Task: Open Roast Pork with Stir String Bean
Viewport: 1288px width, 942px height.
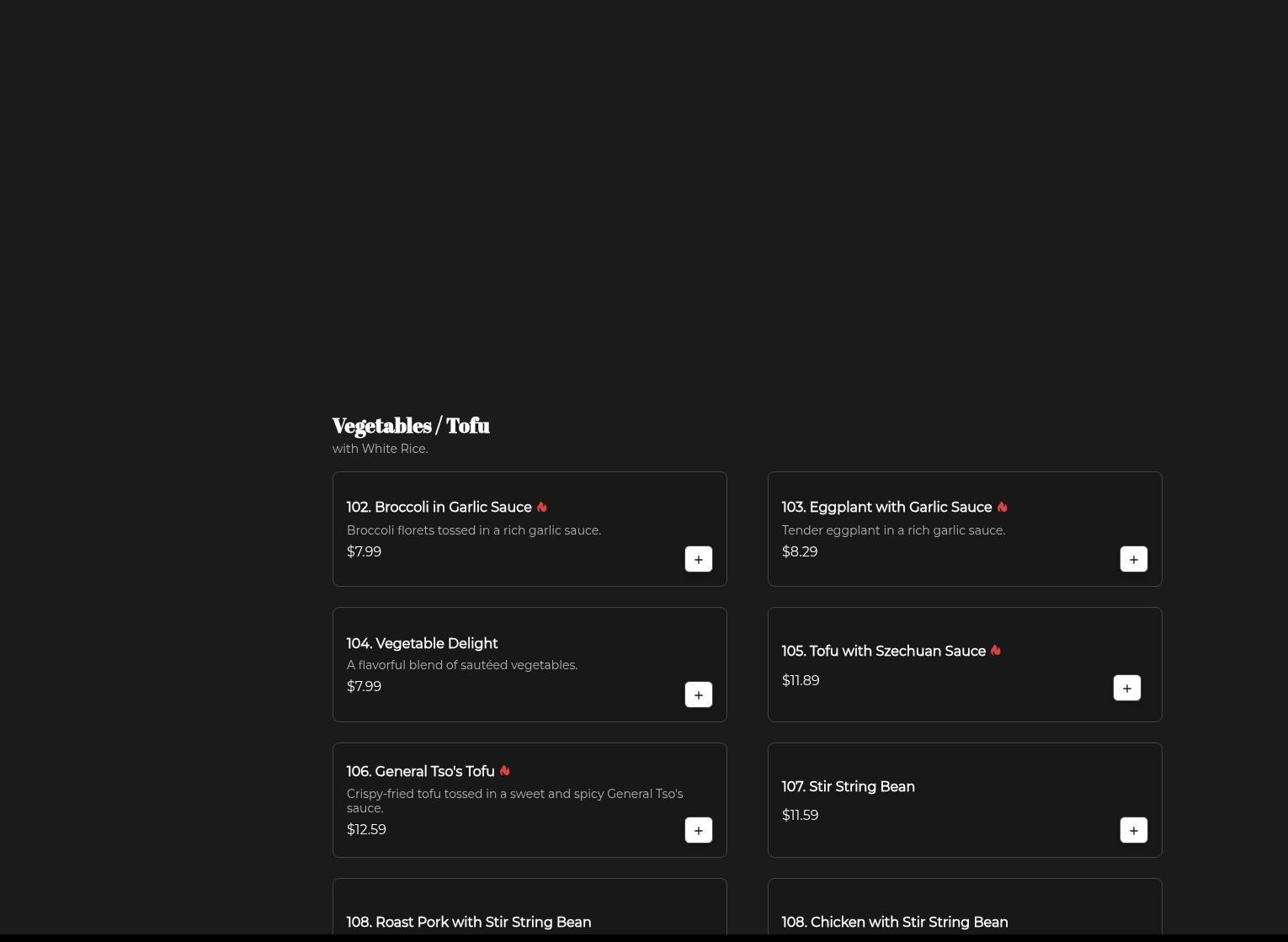Action: [468, 923]
